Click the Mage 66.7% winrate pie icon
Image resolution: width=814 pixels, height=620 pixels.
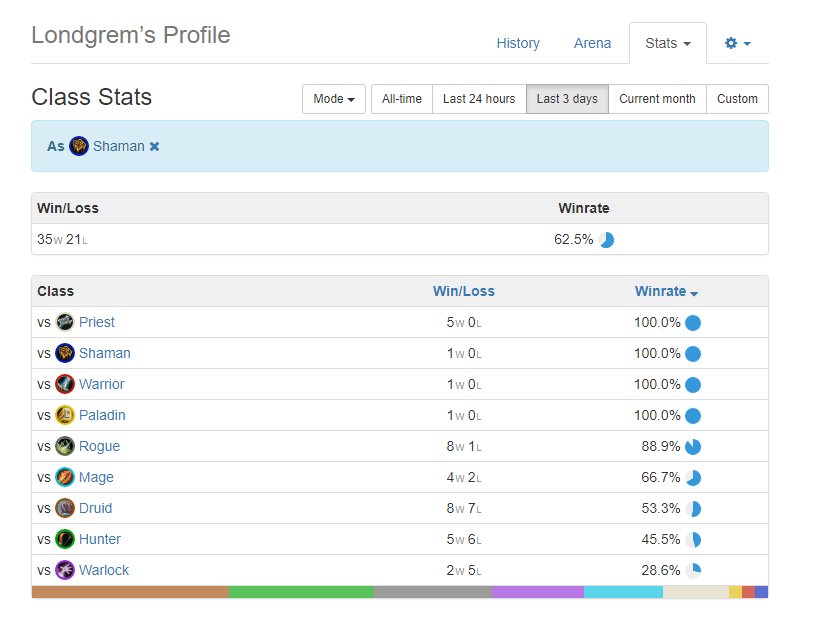[693, 478]
